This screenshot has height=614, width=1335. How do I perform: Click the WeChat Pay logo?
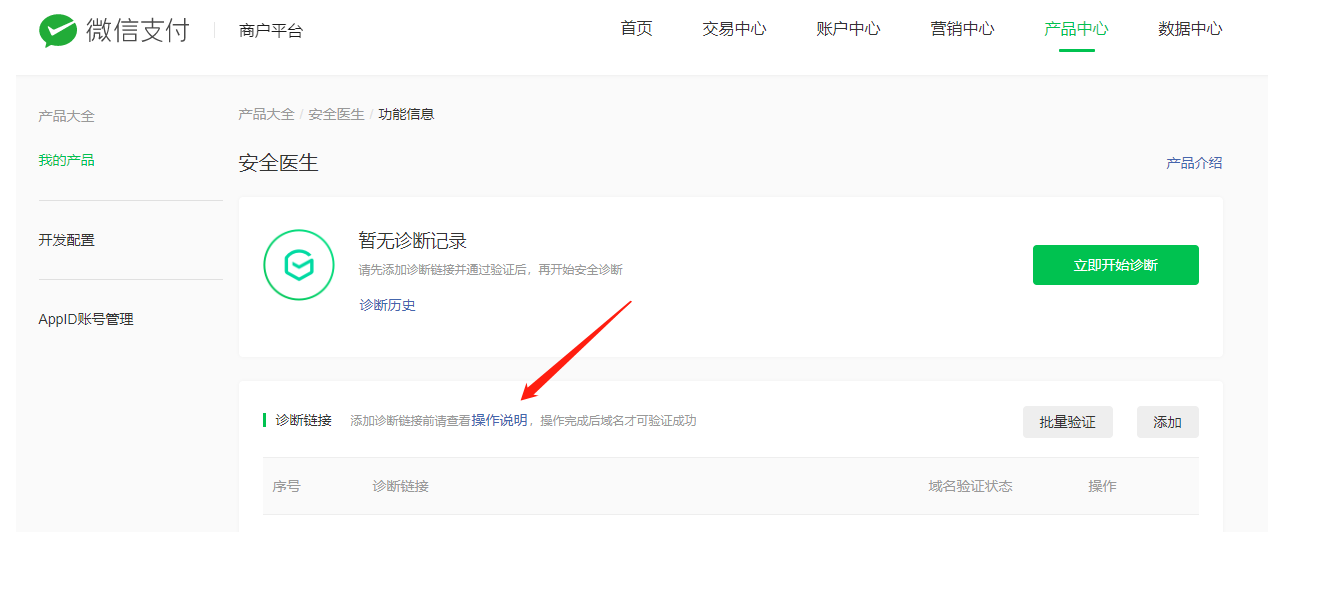point(114,30)
